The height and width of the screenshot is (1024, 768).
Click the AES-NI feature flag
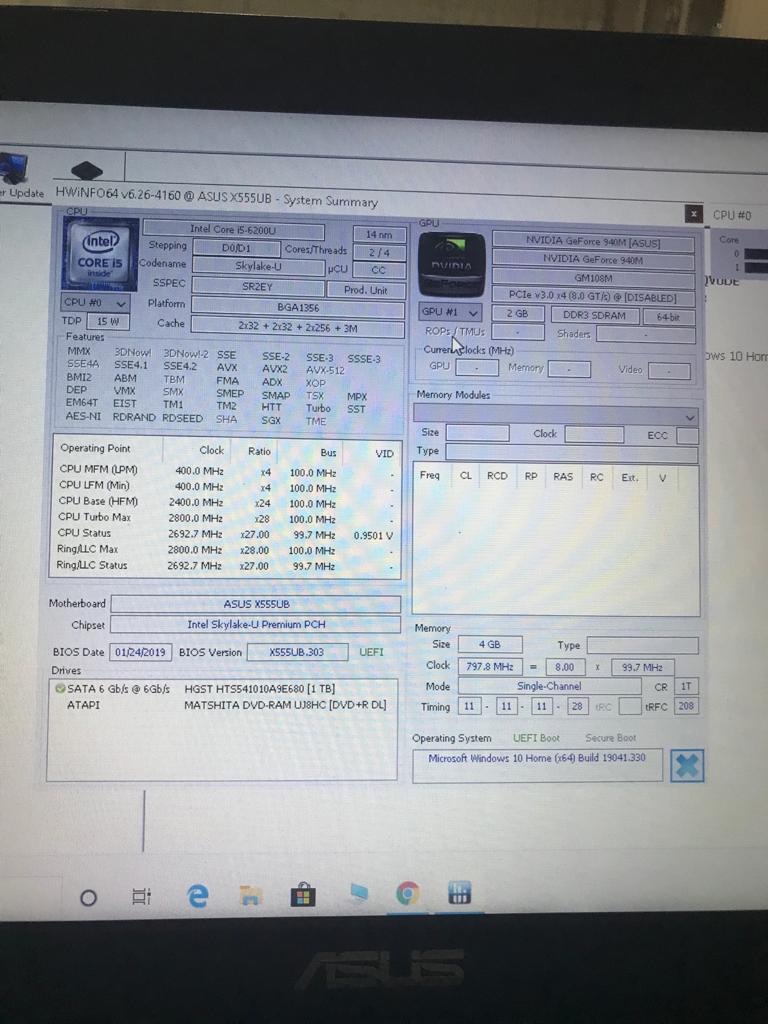(83, 416)
